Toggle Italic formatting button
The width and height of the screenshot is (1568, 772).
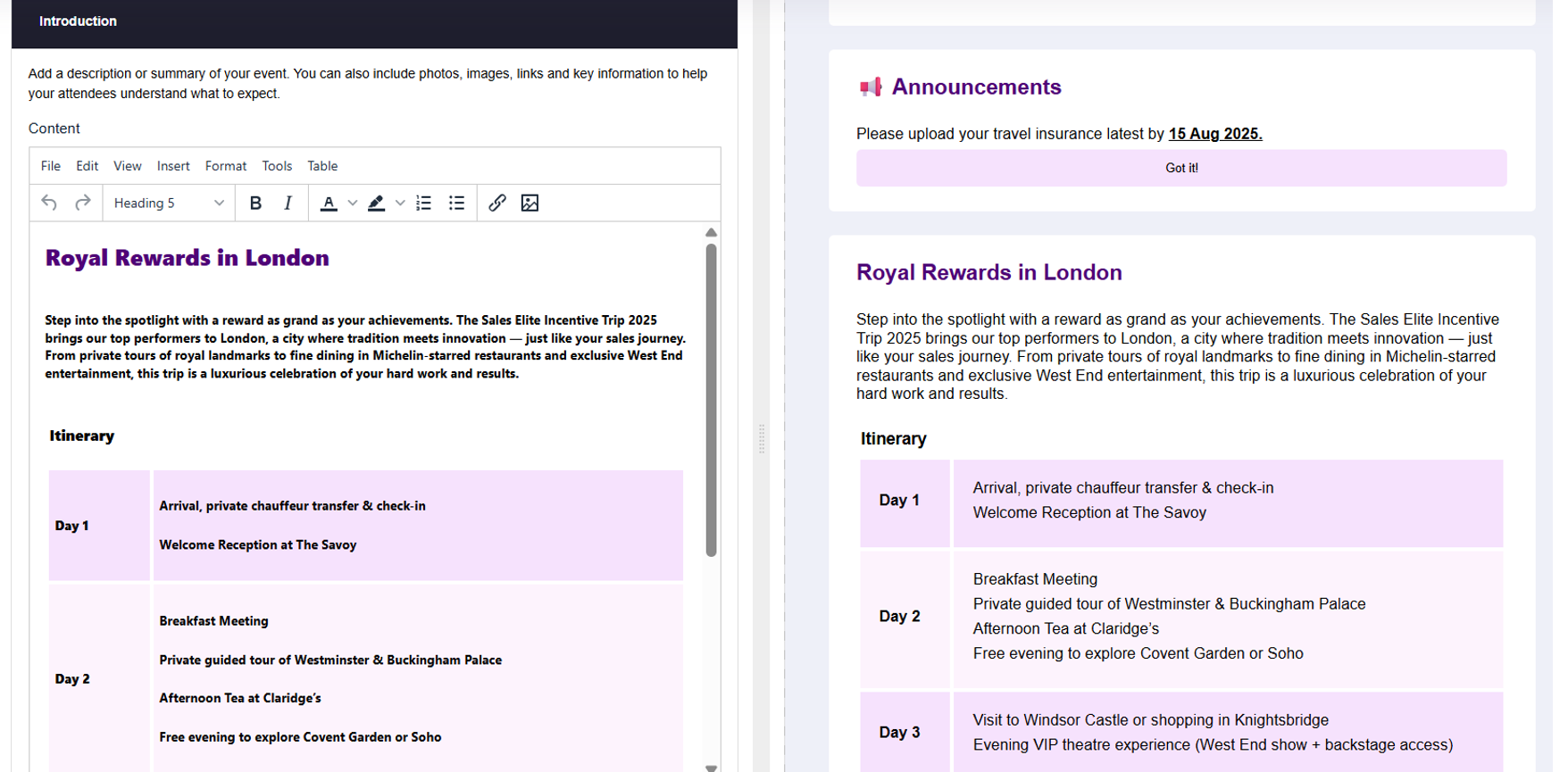tap(288, 203)
